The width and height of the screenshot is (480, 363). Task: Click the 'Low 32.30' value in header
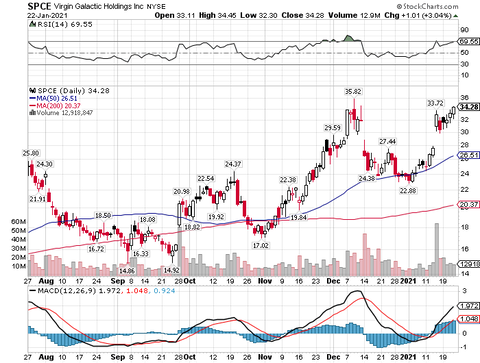259,16
